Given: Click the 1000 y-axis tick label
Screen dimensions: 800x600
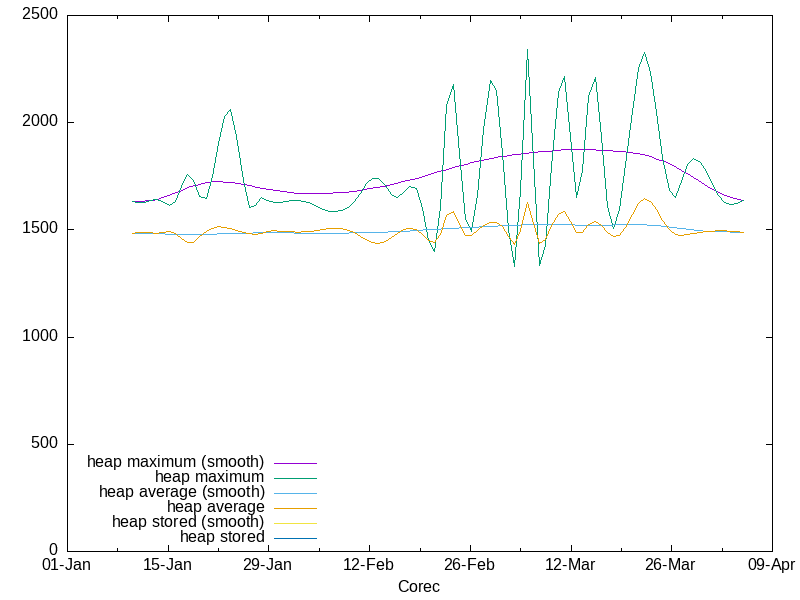Looking at the screenshot, I should 41,337.
